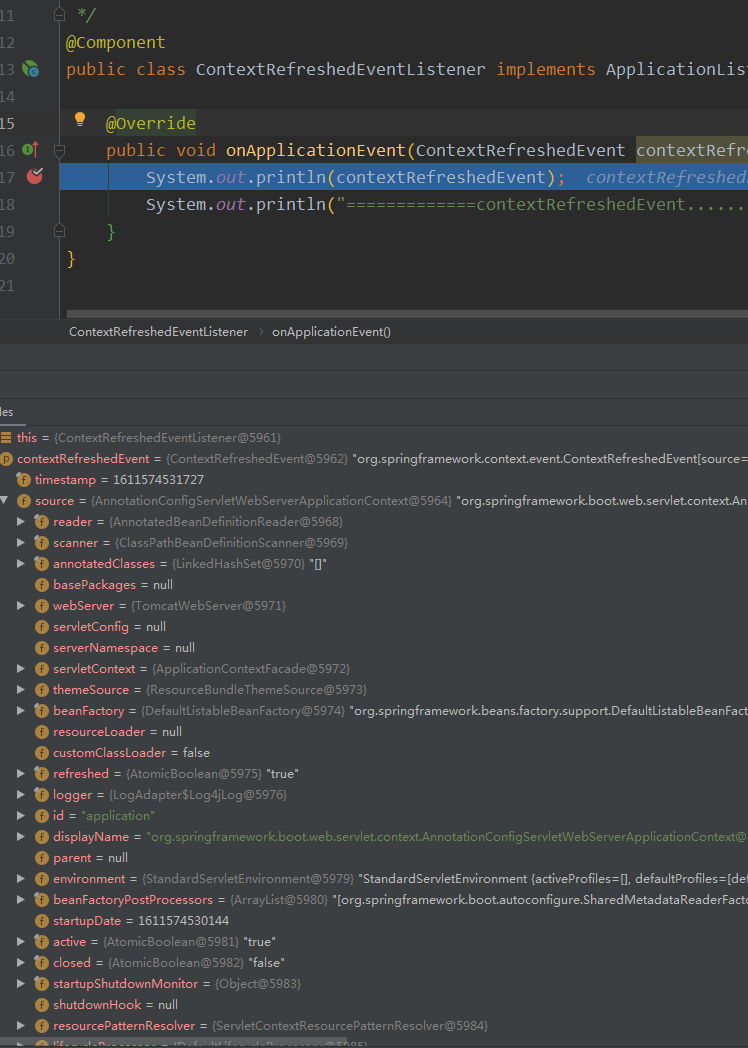Screen dimensions: 748x1048
Task: Select the basePackages = null row
Action: 374,585
